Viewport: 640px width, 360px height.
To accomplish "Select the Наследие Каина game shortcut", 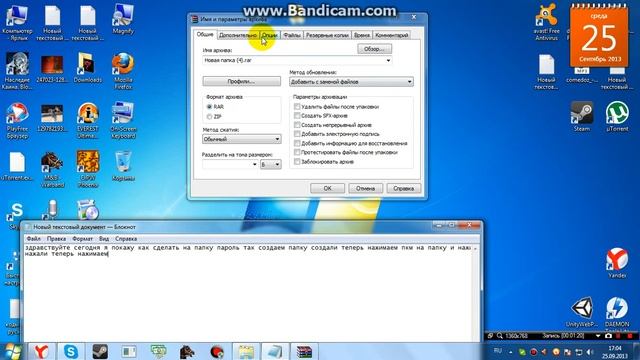I will 17,70.
